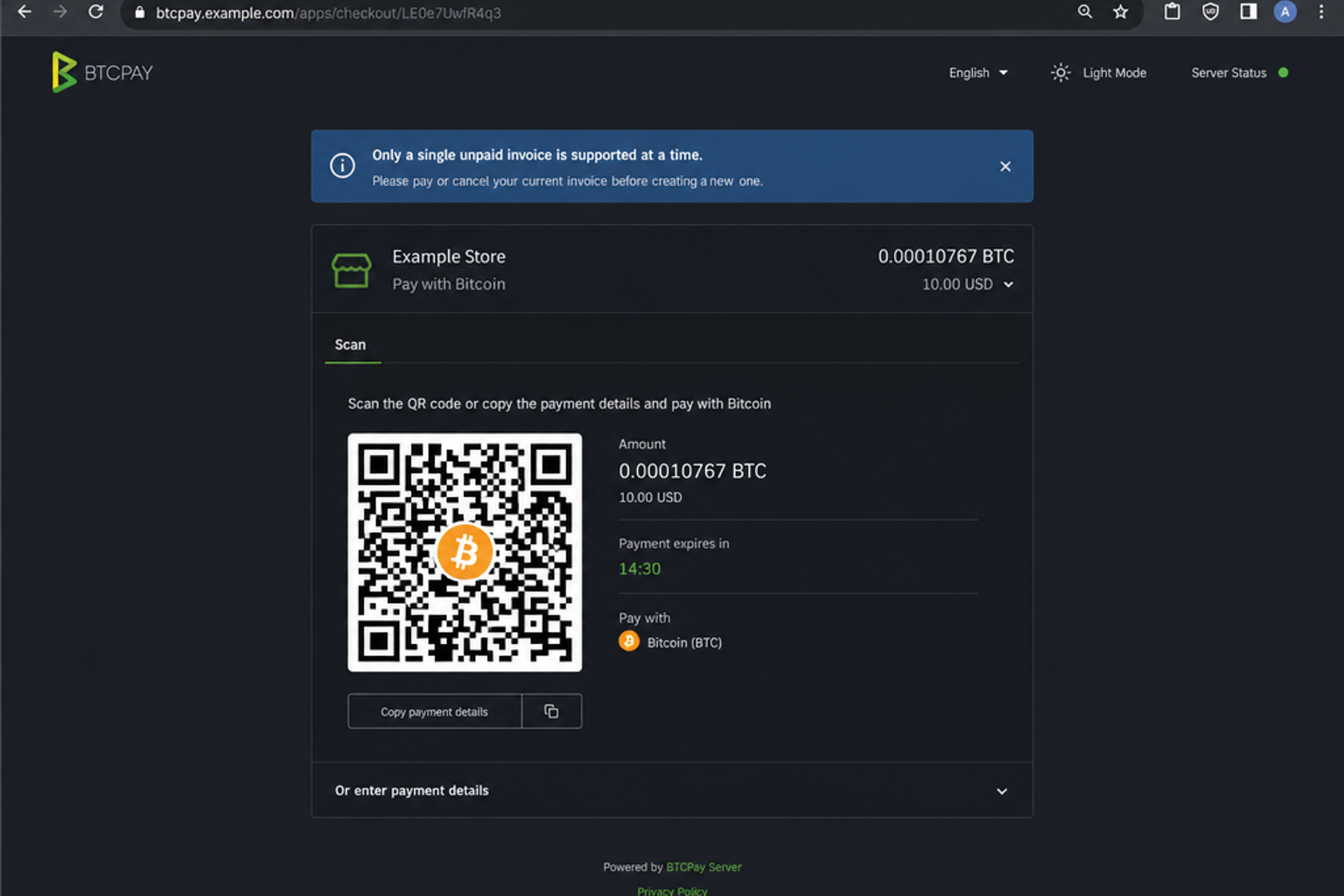Click the browser forward arrow
The width and height of the screenshot is (1344, 896).
60,12
